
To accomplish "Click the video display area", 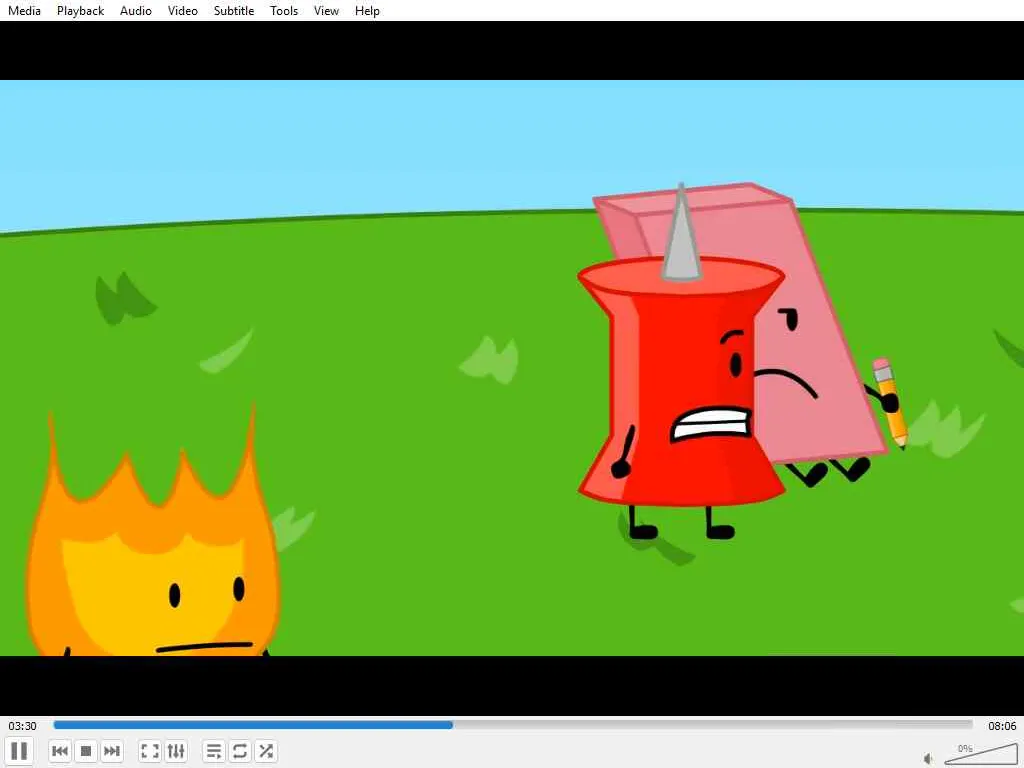I will pos(512,368).
